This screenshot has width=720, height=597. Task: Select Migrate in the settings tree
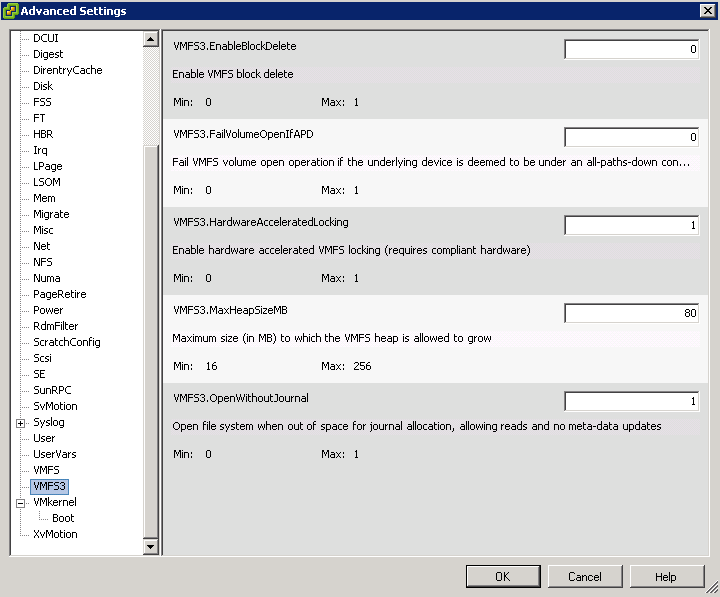click(51, 214)
